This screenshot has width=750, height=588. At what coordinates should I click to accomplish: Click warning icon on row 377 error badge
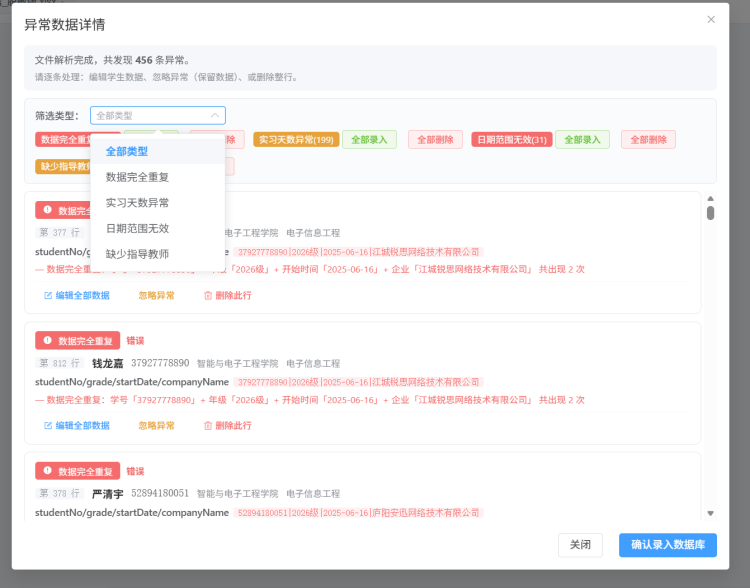click(x=47, y=210)
